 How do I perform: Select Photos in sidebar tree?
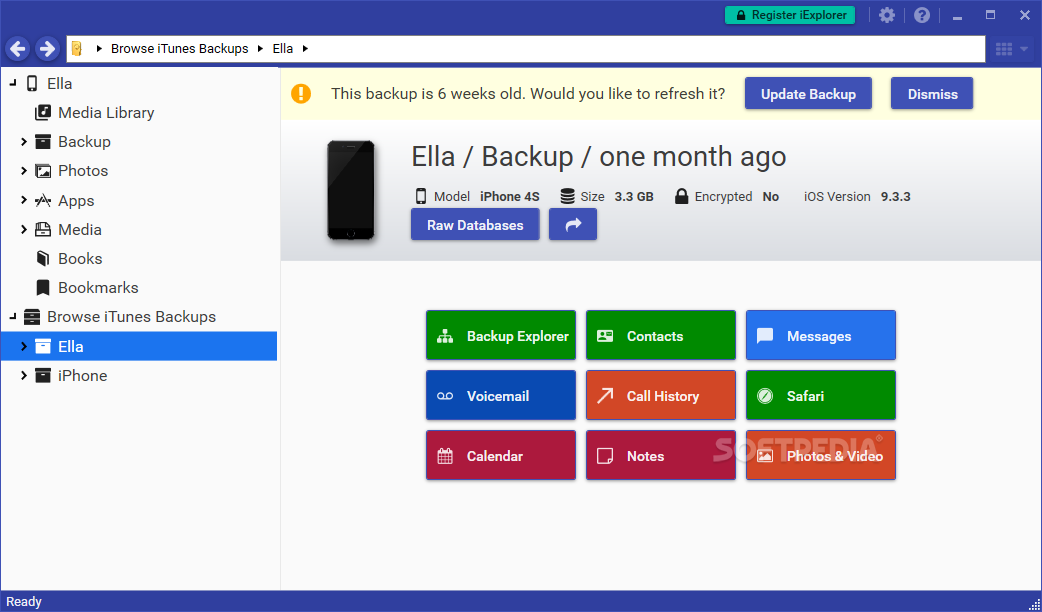coord(83,171)
